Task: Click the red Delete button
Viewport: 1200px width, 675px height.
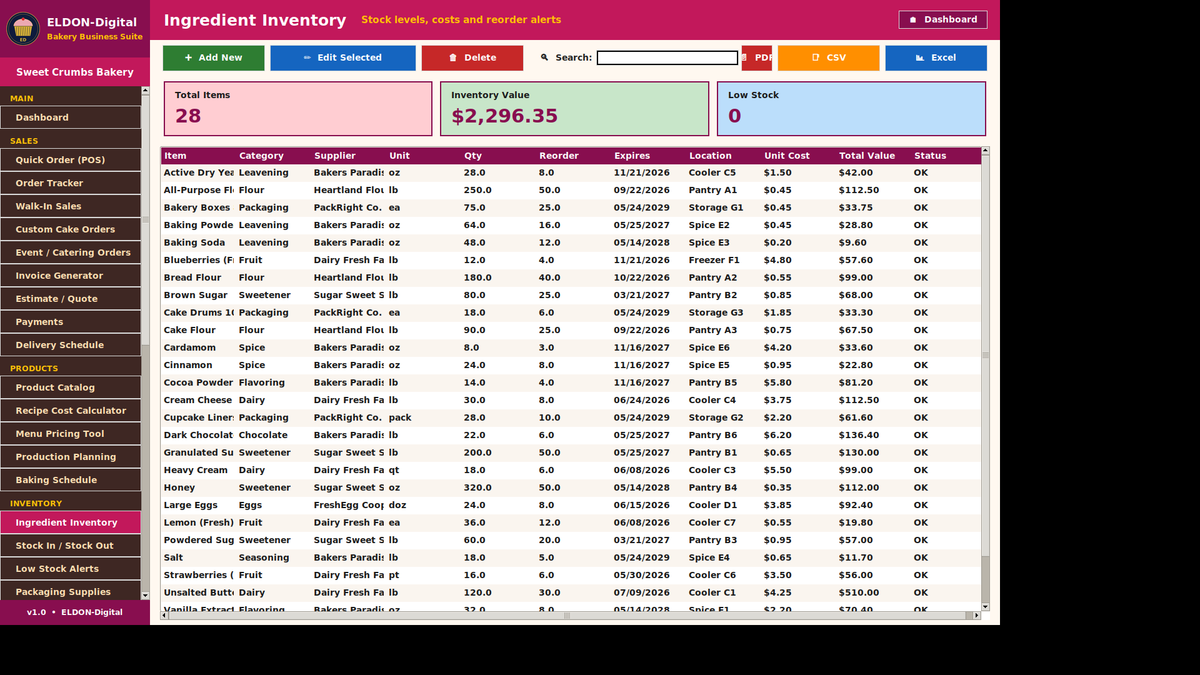Action: click(x=472, y=58)
